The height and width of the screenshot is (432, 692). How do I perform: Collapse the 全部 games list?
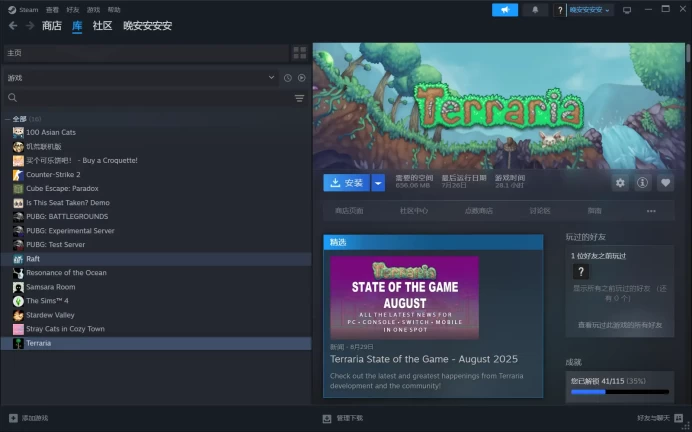[8, 119]
